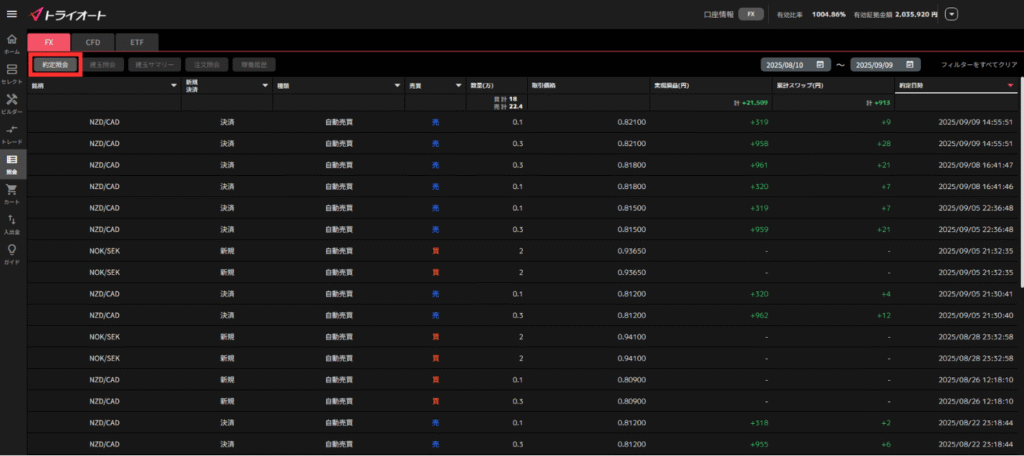Switch to the CFD tab
Viewport: 1024px width, 456px height.
(x=93, y=42)
